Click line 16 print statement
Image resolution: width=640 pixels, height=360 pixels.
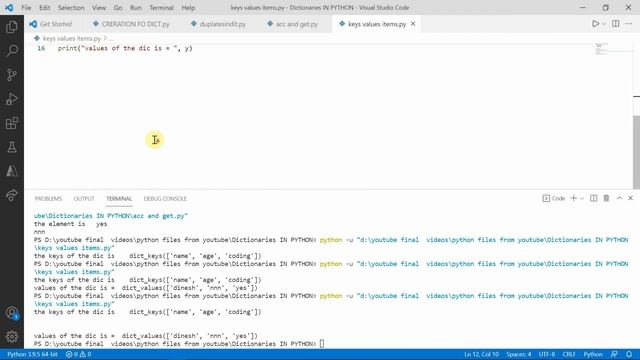(x=125, y=48)
